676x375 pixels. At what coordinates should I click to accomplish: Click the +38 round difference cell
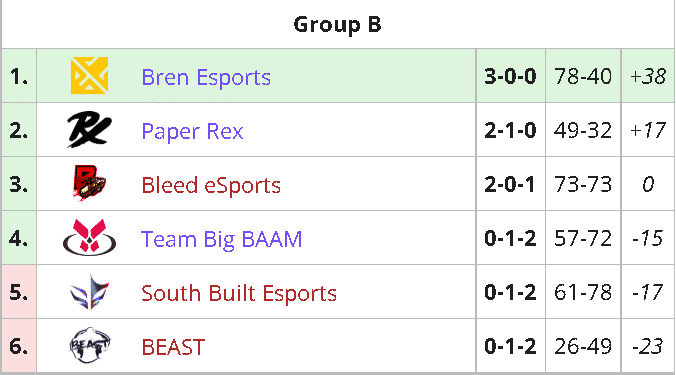[648, 76]
